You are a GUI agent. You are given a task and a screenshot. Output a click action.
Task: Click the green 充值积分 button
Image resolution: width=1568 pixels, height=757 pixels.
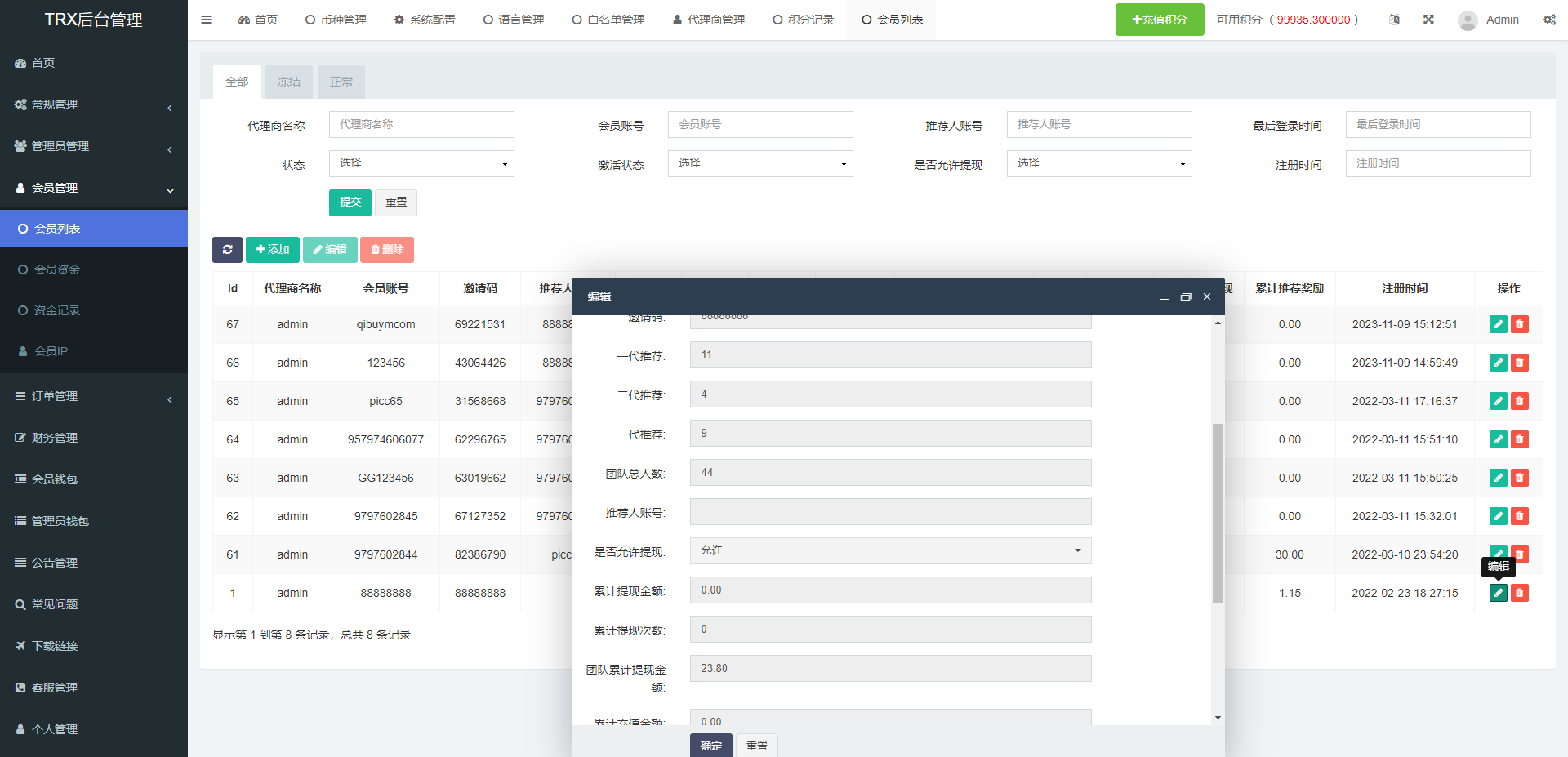(1159, 20)
